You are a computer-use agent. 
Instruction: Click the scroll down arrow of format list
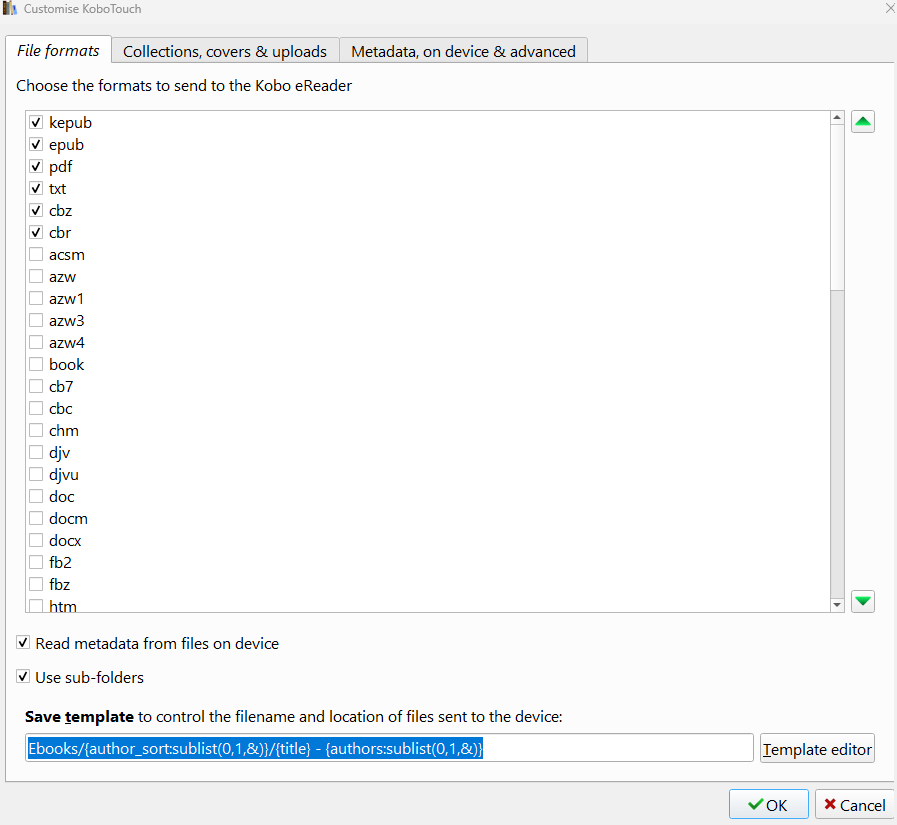837,605
